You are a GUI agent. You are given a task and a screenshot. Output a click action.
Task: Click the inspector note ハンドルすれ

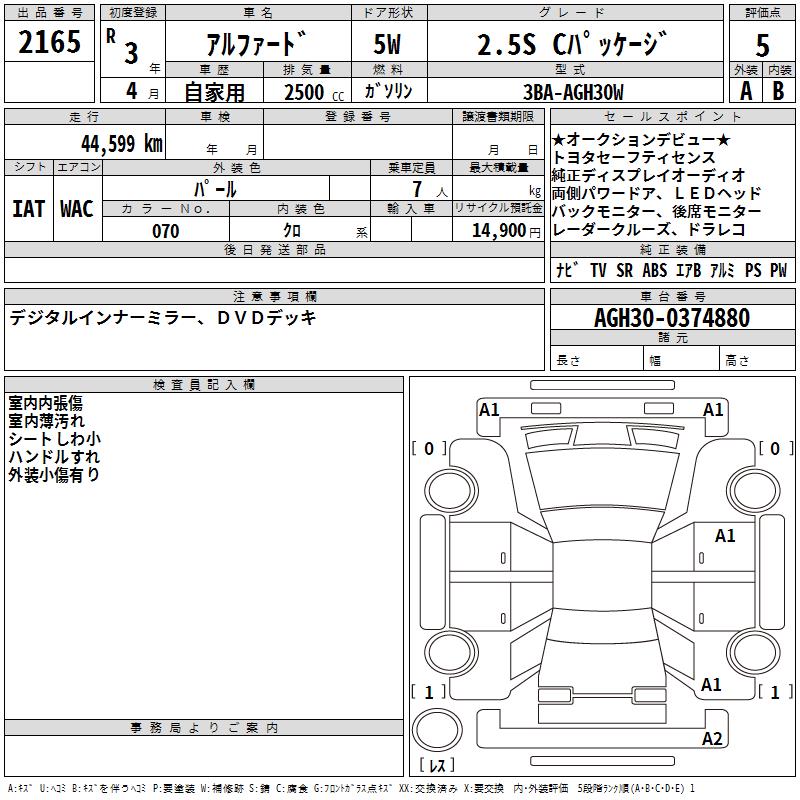coord(54,457)
